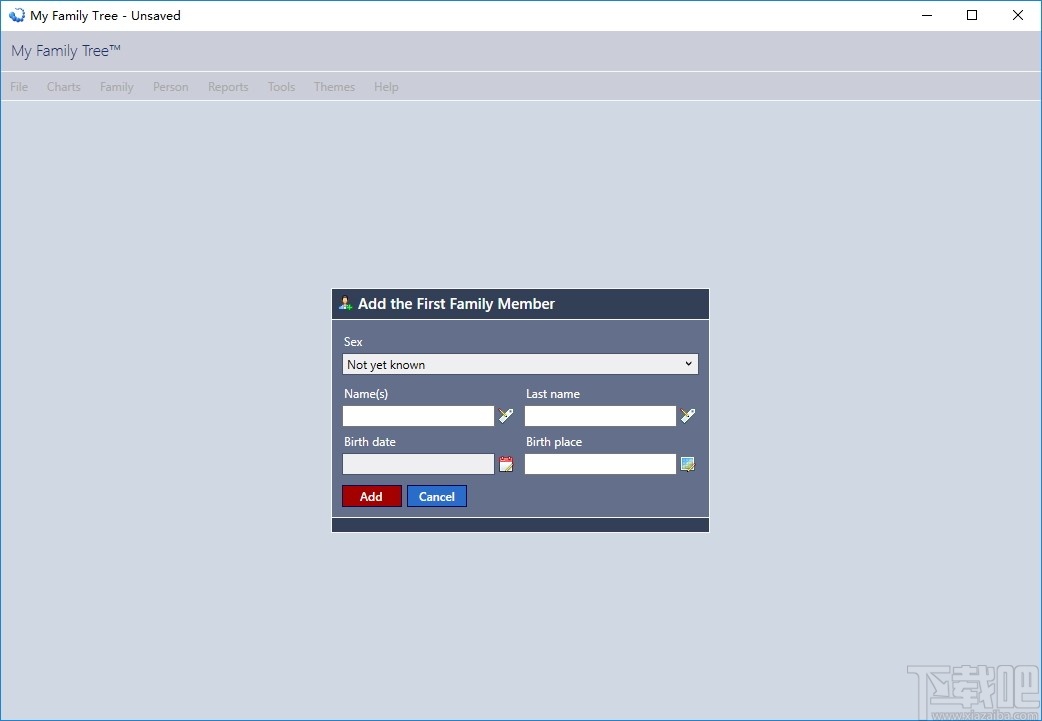Open the Help menu
1042x721 pixels.
386,87
